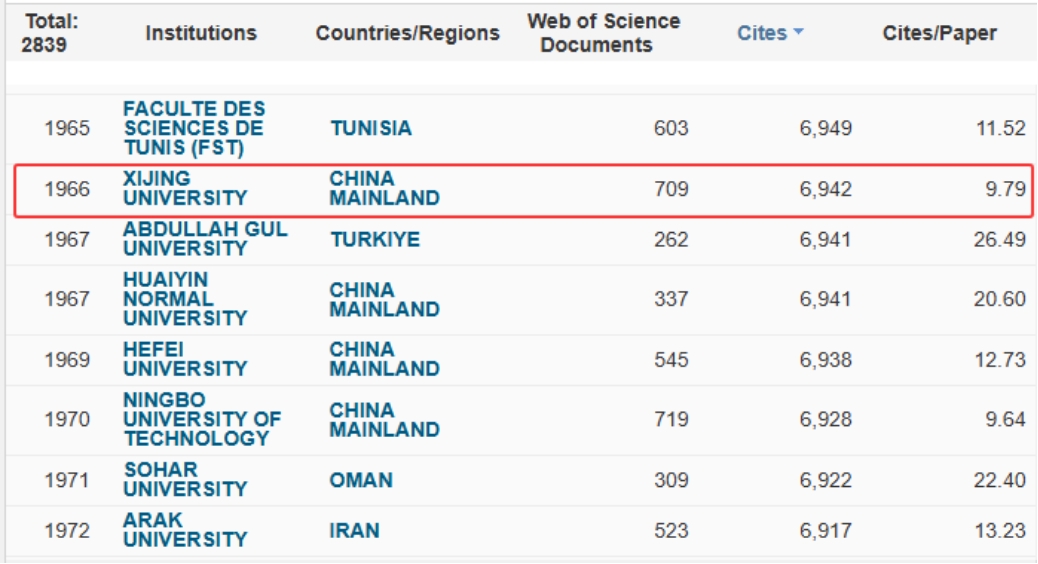Select the Tunisia country link
1038x564 pixels.
point(370,128)
